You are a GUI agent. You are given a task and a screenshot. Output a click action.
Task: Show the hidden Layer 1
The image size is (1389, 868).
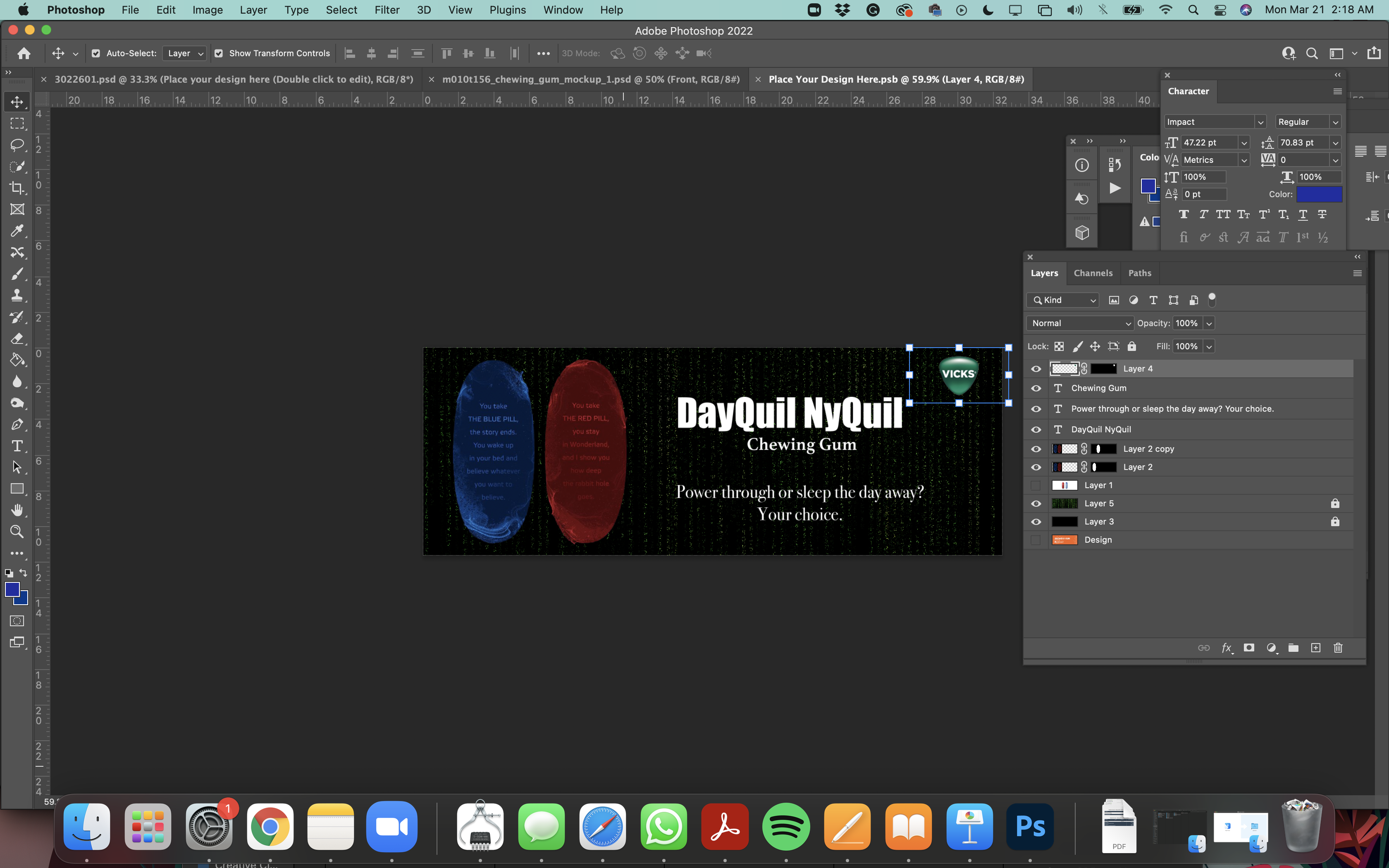click(1036, 485)
